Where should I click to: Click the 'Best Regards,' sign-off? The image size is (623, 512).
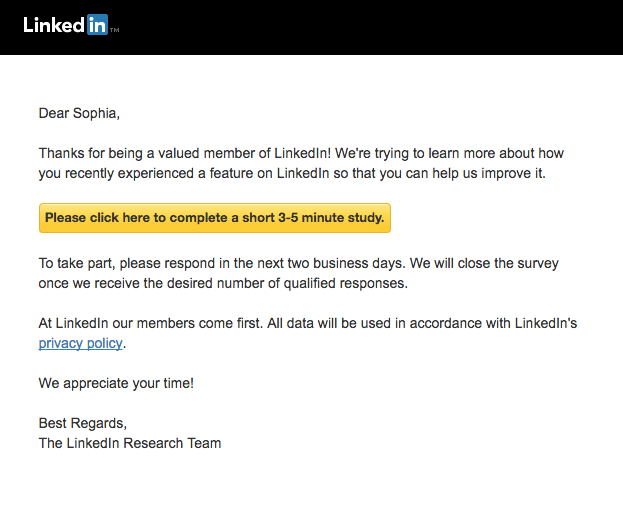[83, 423]
